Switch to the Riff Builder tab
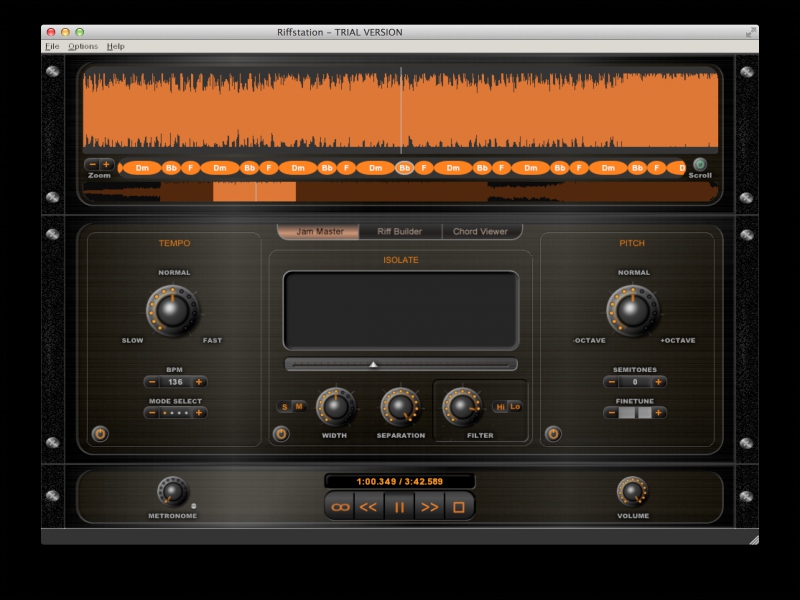Viewport: 800px width, 600px height. pyautogui.click(x=399, y=231)
